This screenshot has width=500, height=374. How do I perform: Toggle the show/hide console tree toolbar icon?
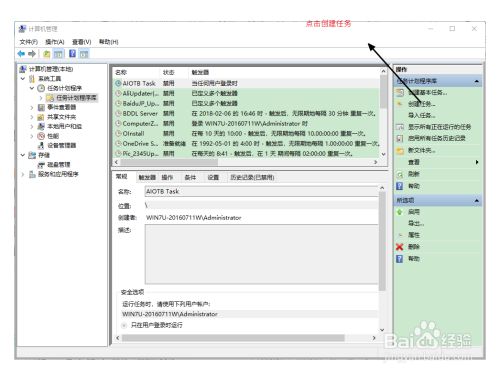(59, 54)
